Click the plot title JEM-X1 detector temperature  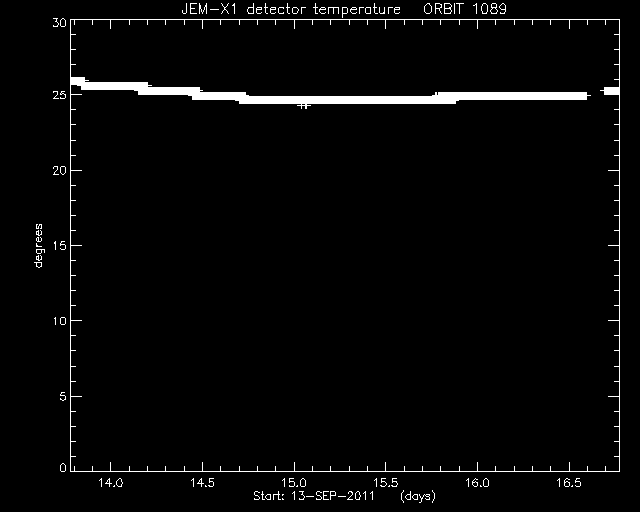(291, 9)
